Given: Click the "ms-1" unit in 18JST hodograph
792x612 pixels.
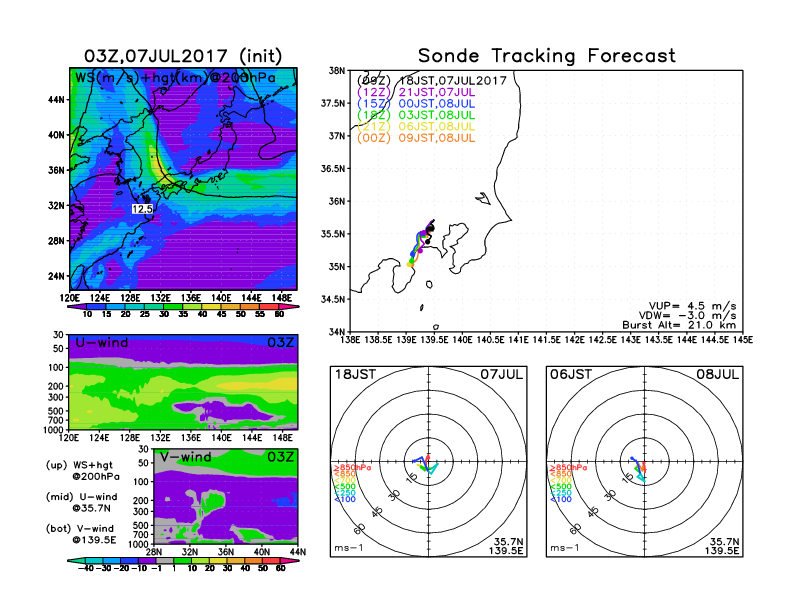Looking at the screenshot, I should 349,548.
